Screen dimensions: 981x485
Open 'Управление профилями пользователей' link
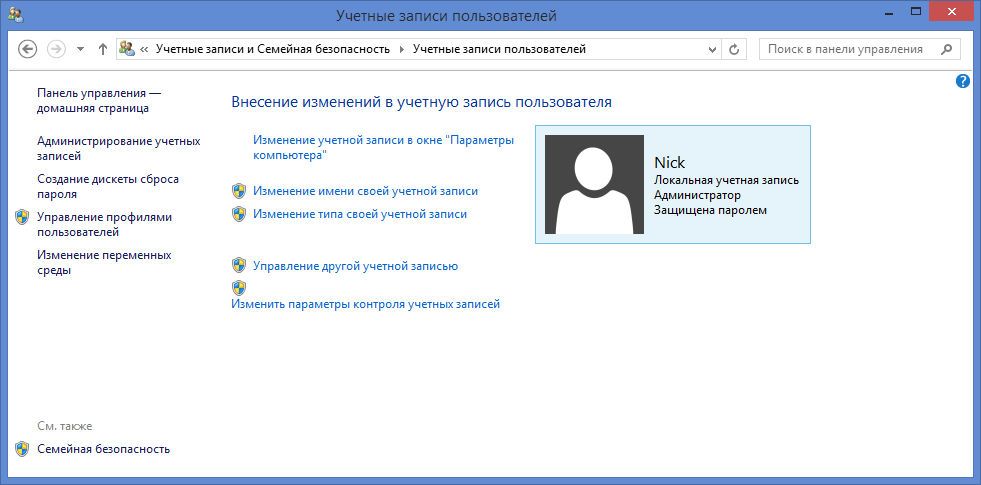click(104, 225)
